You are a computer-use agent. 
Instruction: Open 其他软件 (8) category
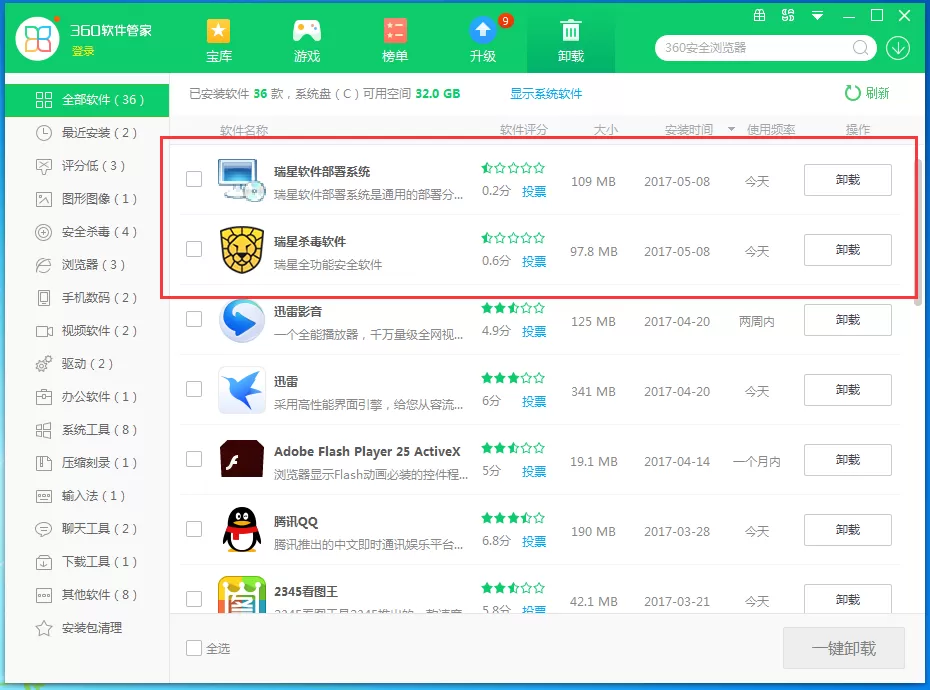pyautogui.click(x=87, y=595)
